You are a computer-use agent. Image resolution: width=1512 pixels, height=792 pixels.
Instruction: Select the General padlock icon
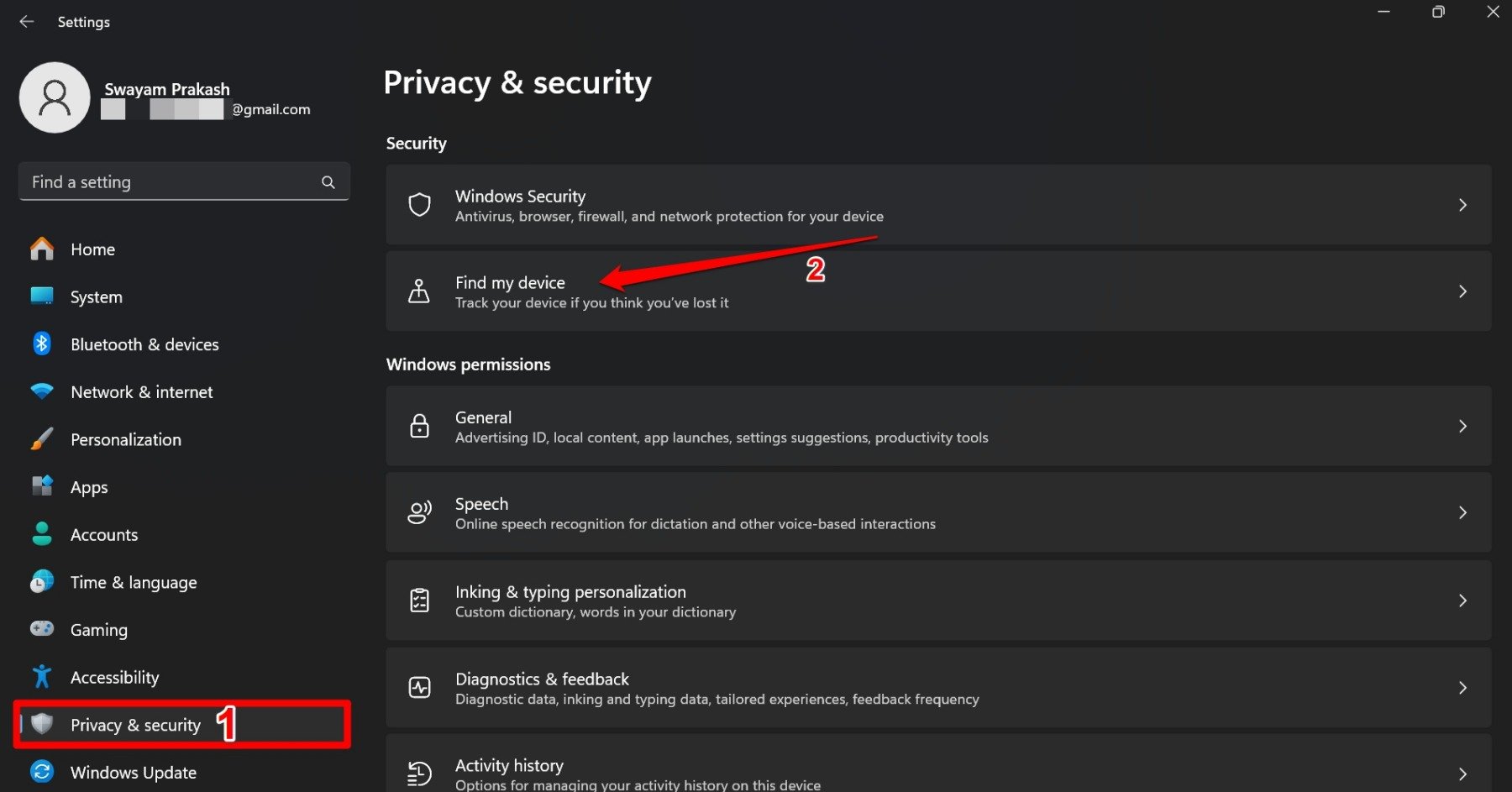419,426
